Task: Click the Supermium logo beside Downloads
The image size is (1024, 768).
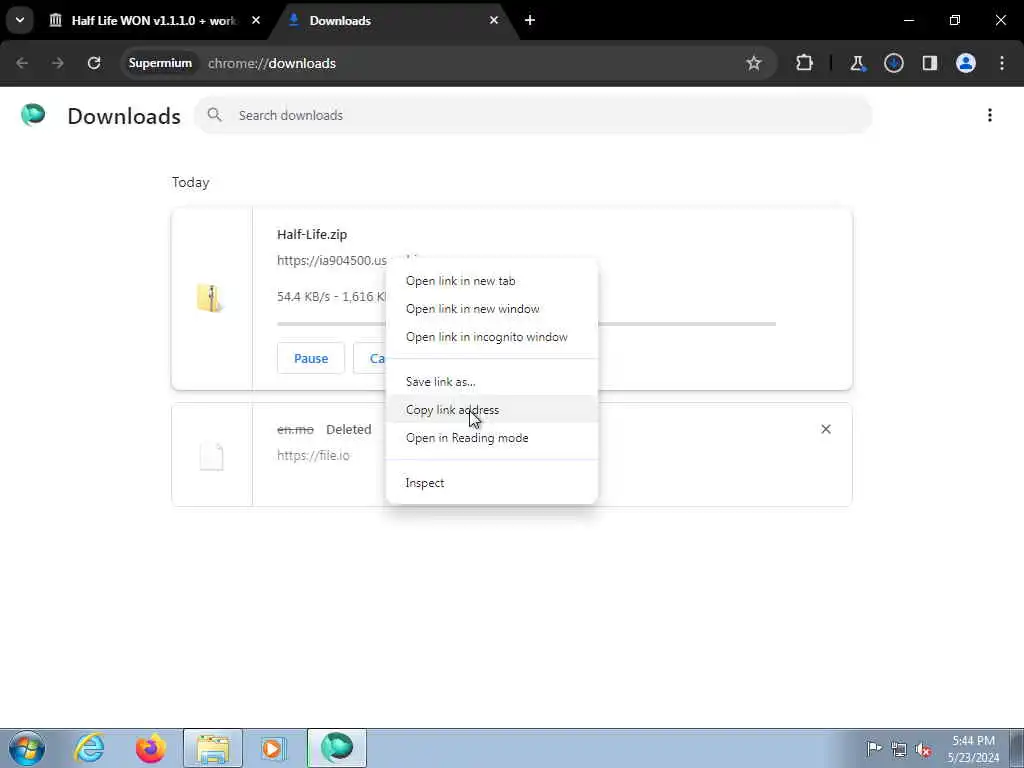Action: pos(33,115)
